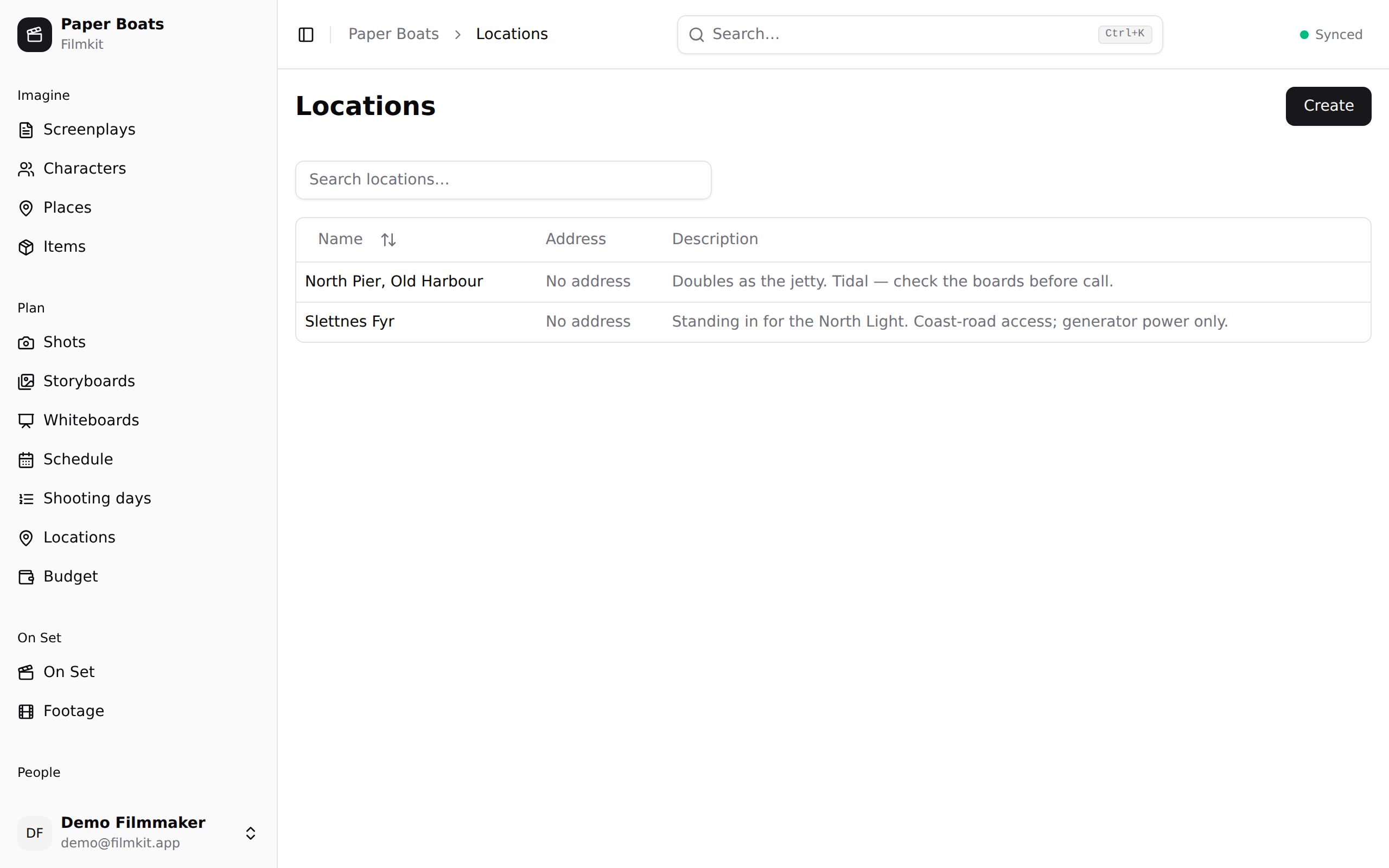The height and width of the screenshot is (868, 1389).
Task: Expand the Demo Filmmaker account switcher
Action: tap(250, 833)
